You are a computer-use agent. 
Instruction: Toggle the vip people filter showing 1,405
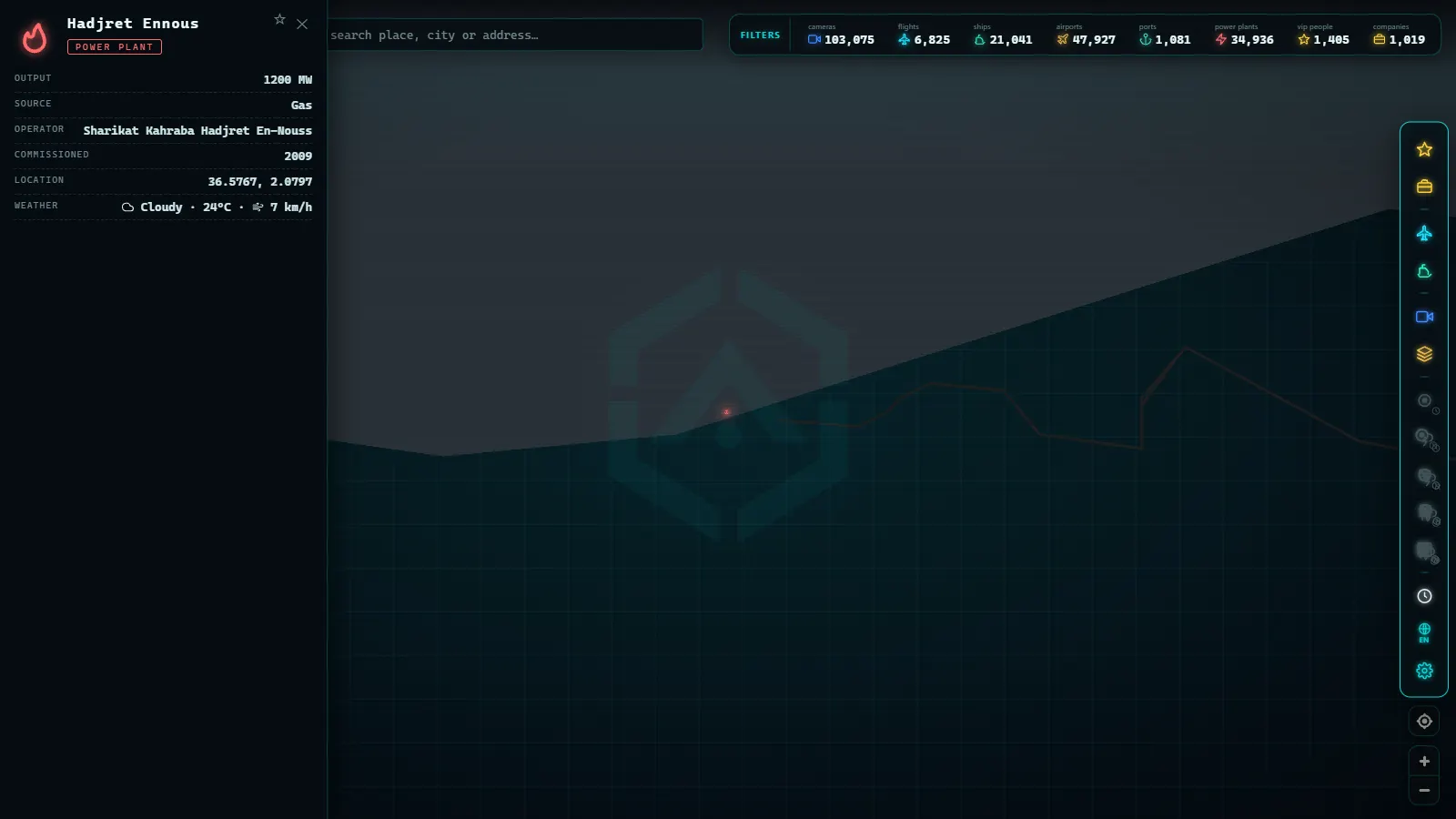(x=1323, y=35)
